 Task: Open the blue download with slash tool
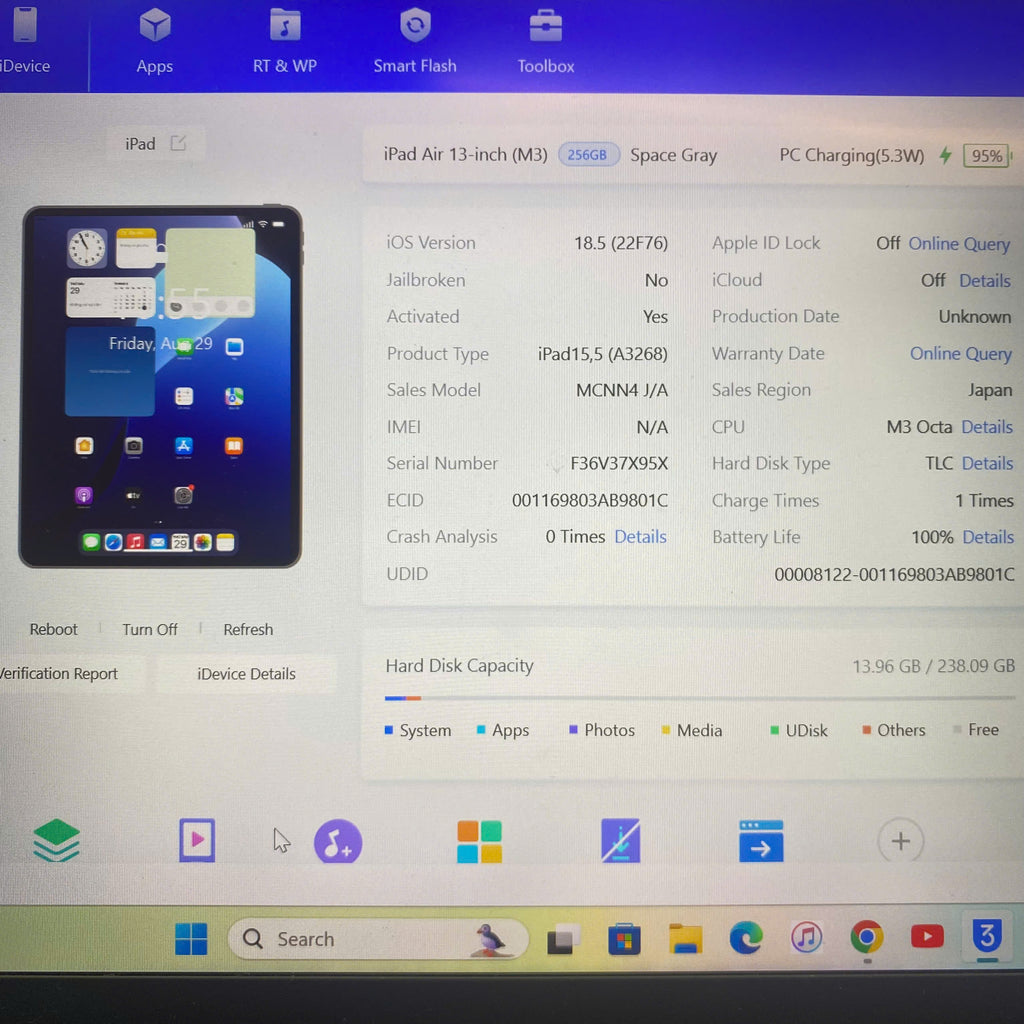click(620, 840)
